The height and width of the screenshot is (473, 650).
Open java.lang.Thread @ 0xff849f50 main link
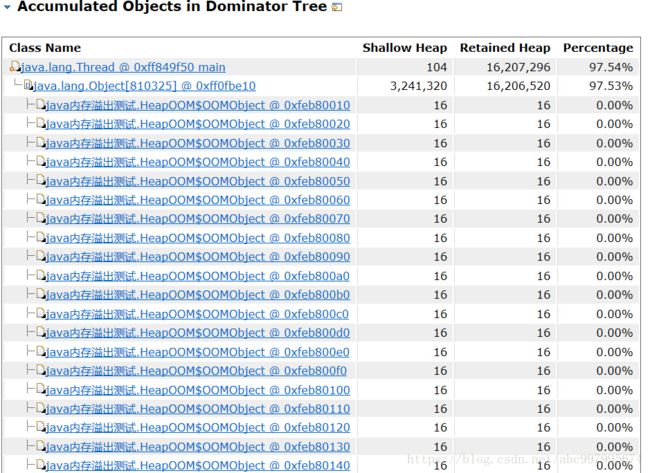pyautogui.click(x=123, y=67)
